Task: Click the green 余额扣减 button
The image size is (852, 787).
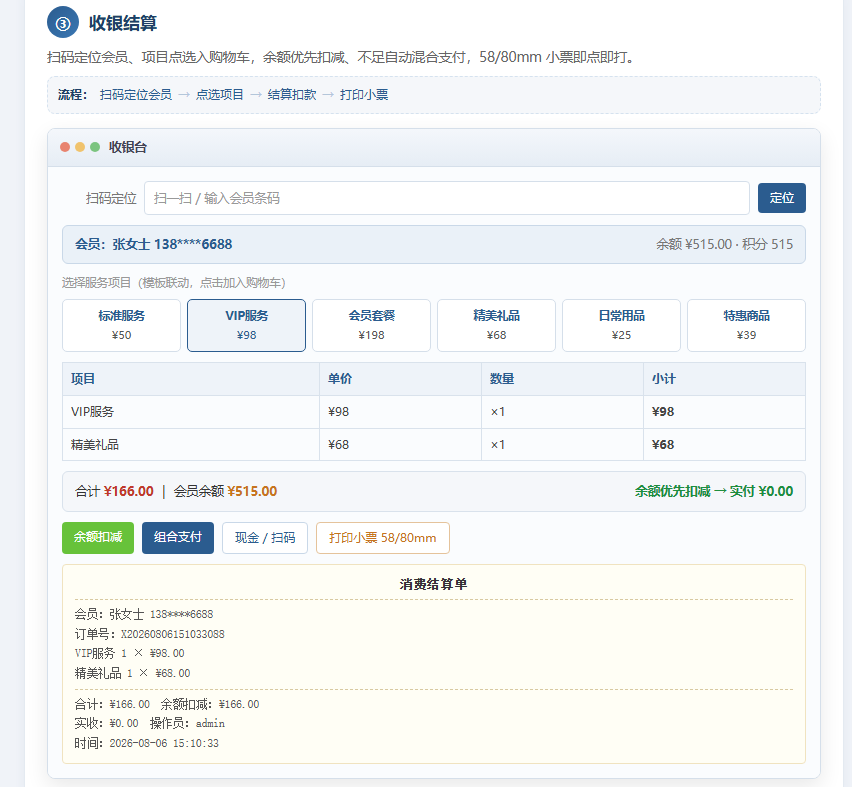Action: click(98, 538)
